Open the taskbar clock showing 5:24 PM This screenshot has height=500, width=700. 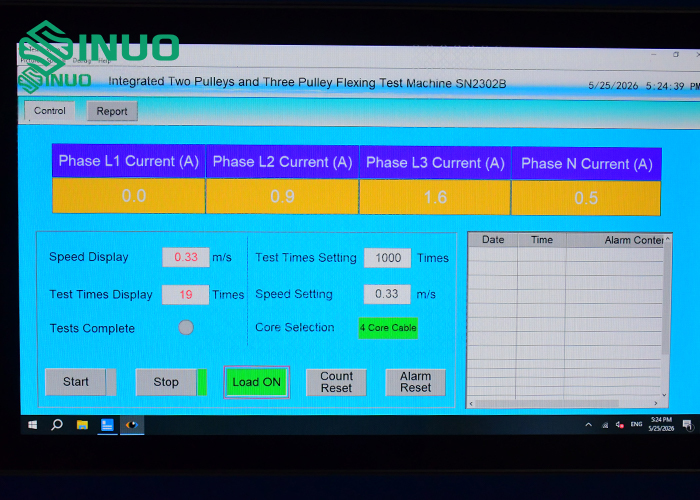[x=661, y=424]
